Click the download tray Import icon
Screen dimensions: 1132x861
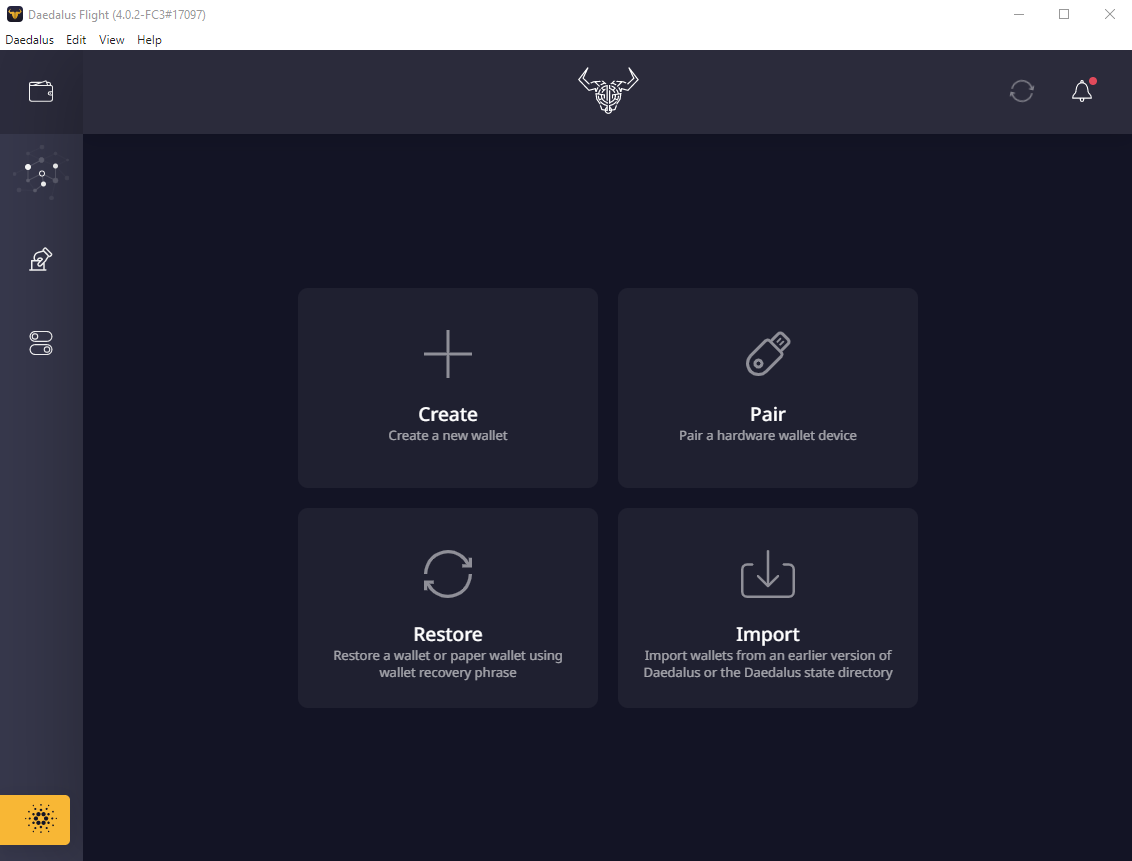click(768, 574)
